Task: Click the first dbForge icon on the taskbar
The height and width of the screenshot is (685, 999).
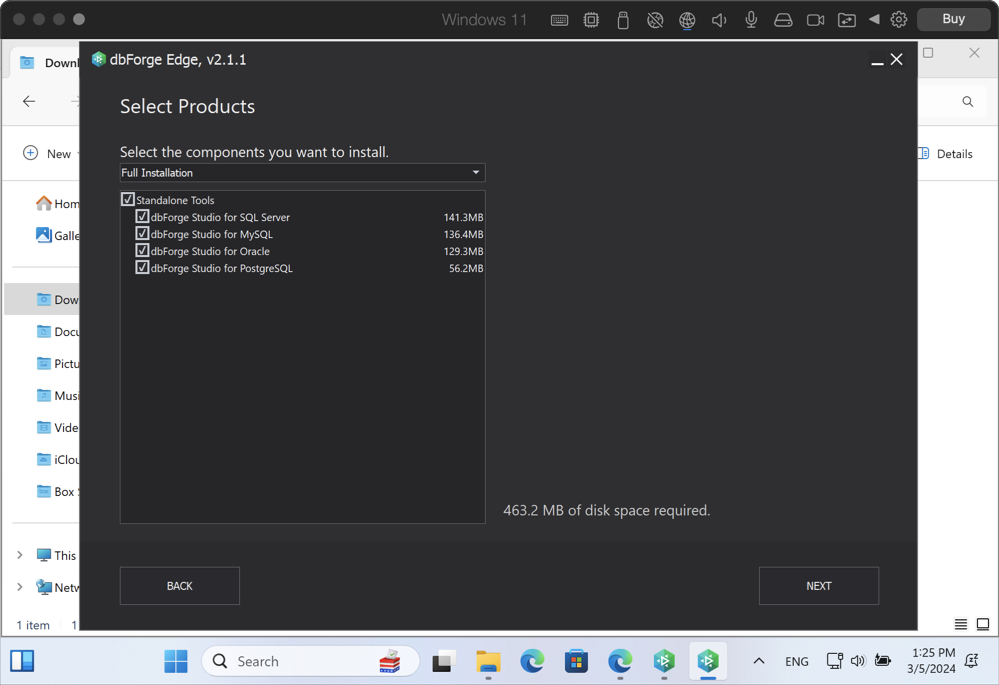Action: point(664,661)
